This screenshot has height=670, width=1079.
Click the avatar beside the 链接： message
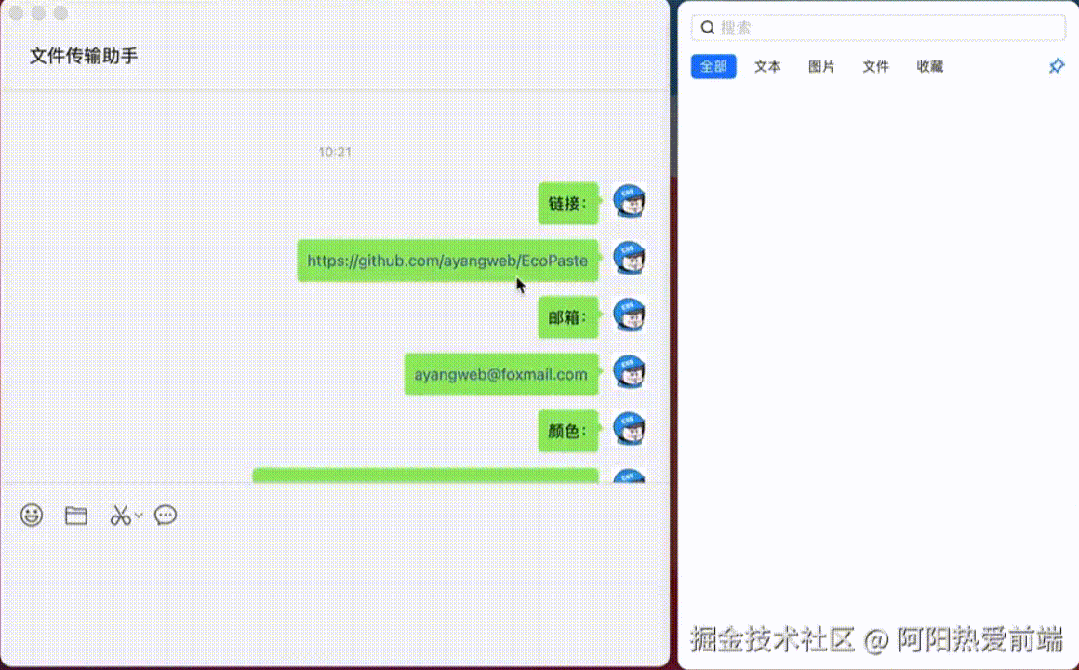(629, 202)
